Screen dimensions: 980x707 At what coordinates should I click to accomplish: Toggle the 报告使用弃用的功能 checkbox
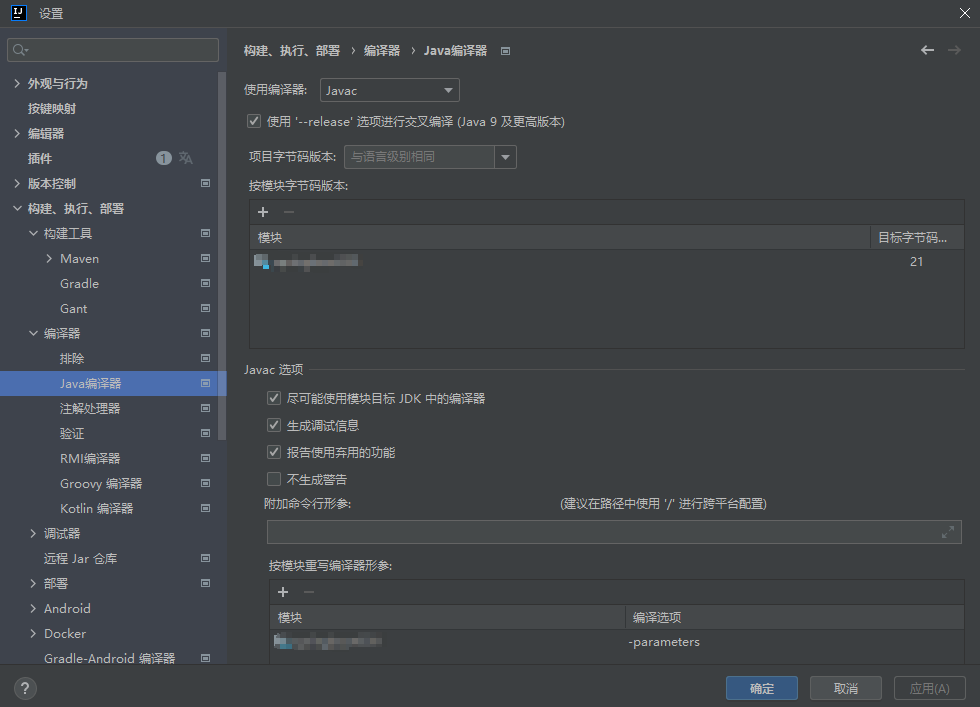point(274,452)
